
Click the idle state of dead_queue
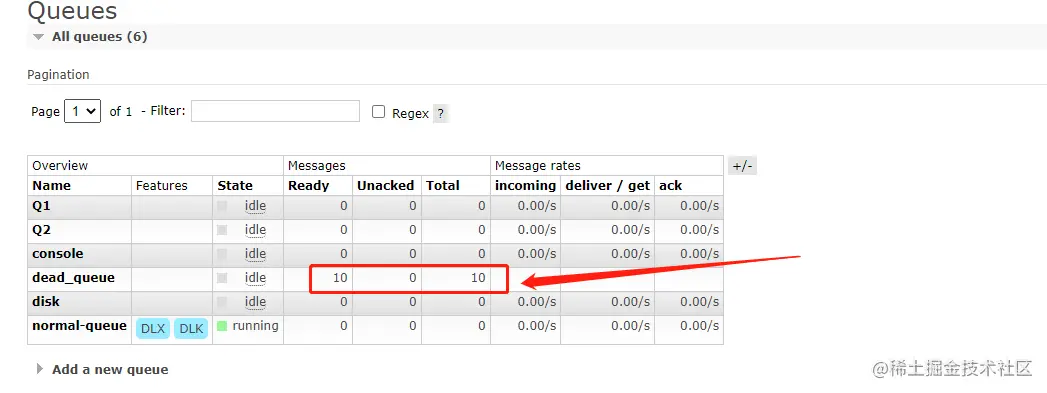pyautogui.click(x=255, y=278)
